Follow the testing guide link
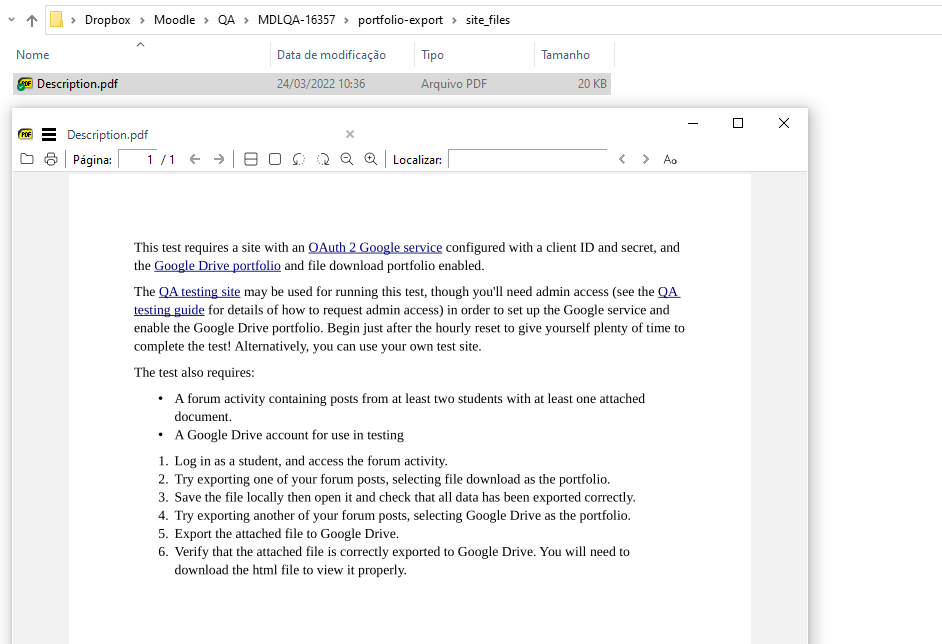The width and height of the screenshot is (942, 644). [169, 310]
